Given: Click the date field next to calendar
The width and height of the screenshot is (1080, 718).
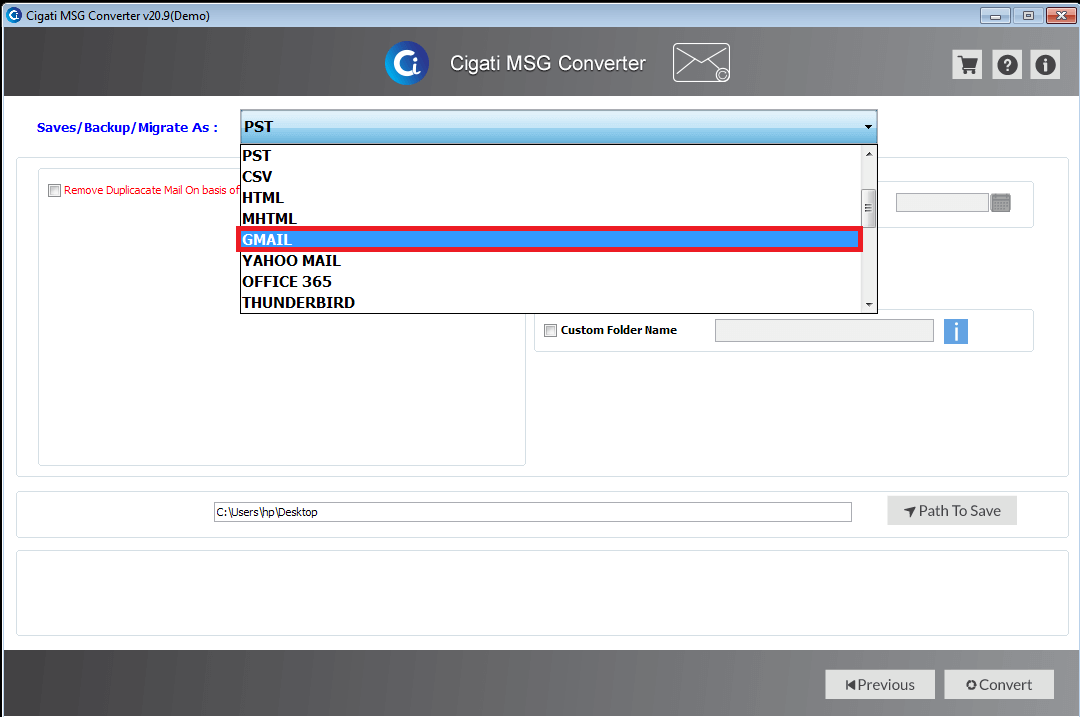Looking at the screenshot, I should (942, 203).
